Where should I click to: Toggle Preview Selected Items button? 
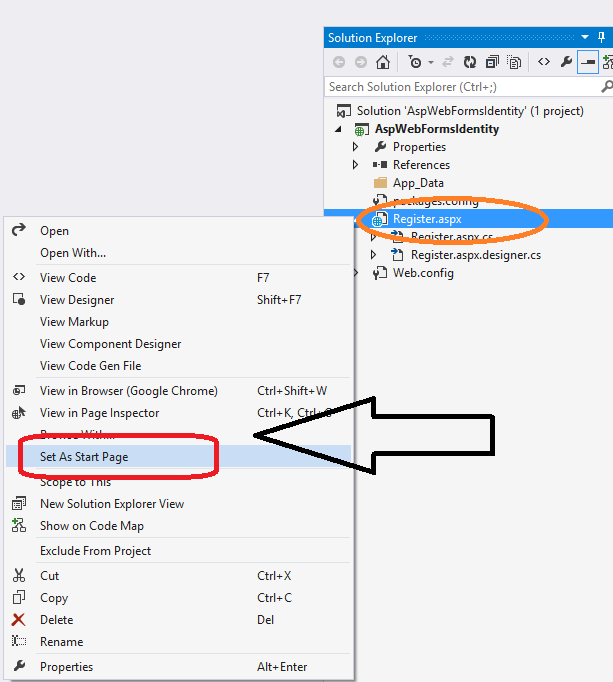pos(588,62)
